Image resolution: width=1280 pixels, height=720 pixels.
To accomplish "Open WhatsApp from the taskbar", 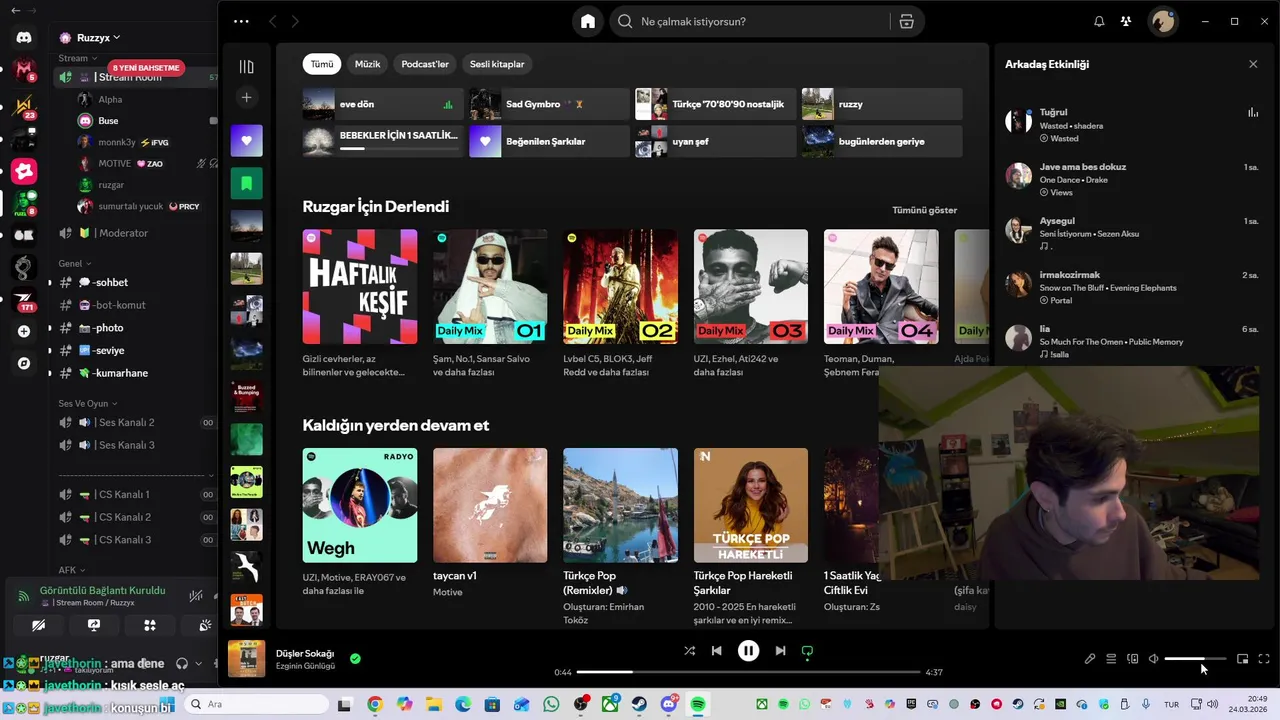I will [x=552, y=704].
